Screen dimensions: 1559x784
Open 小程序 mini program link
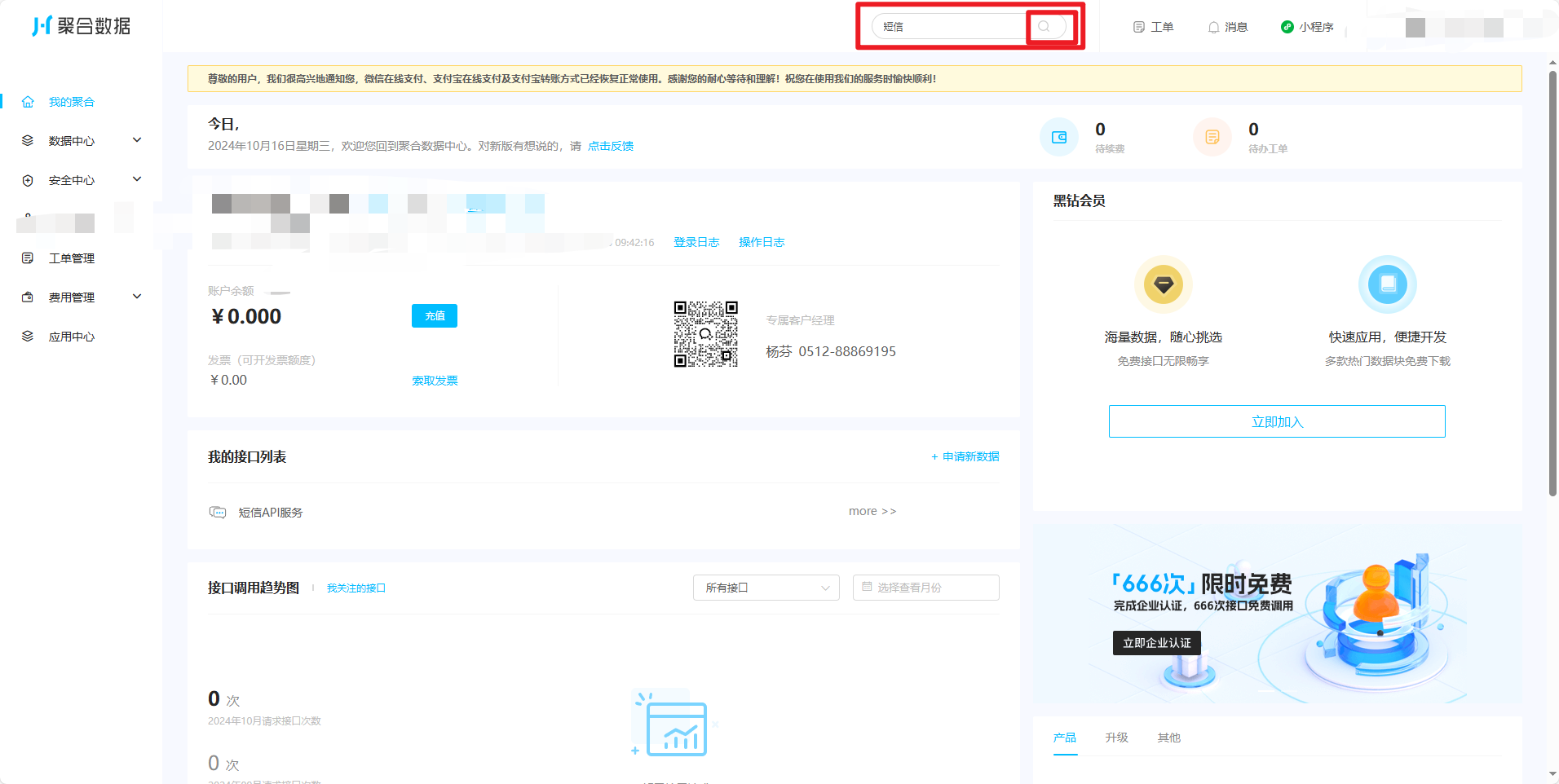click(1307, 27)
